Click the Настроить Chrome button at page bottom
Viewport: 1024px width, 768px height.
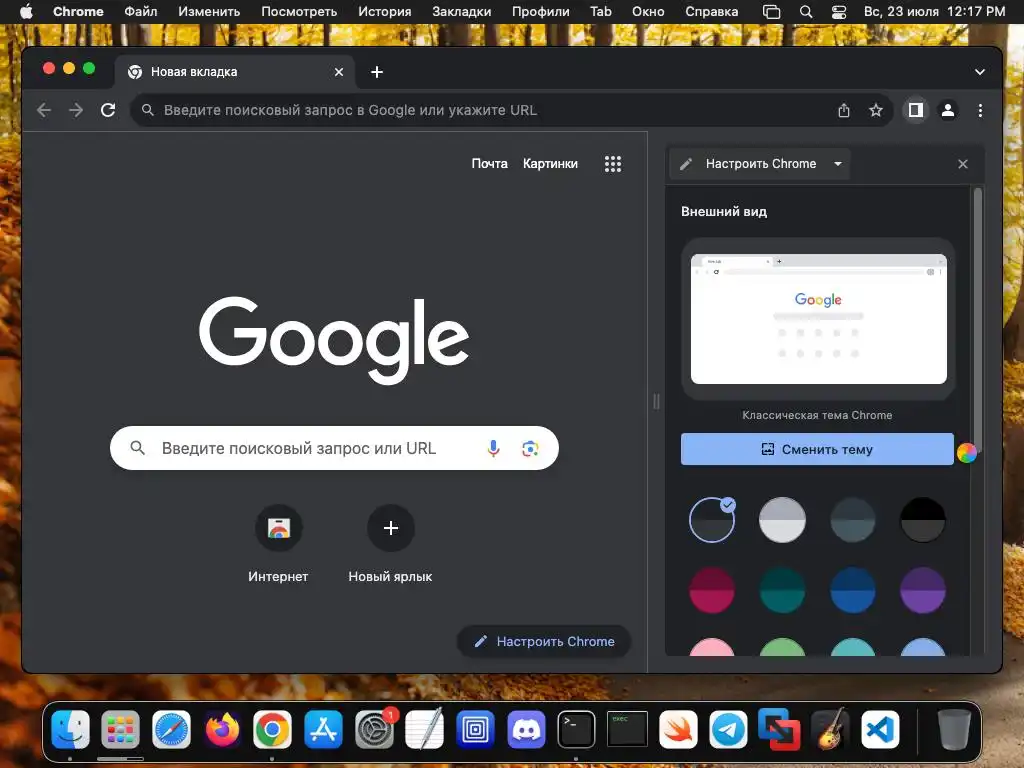(544, 641)
